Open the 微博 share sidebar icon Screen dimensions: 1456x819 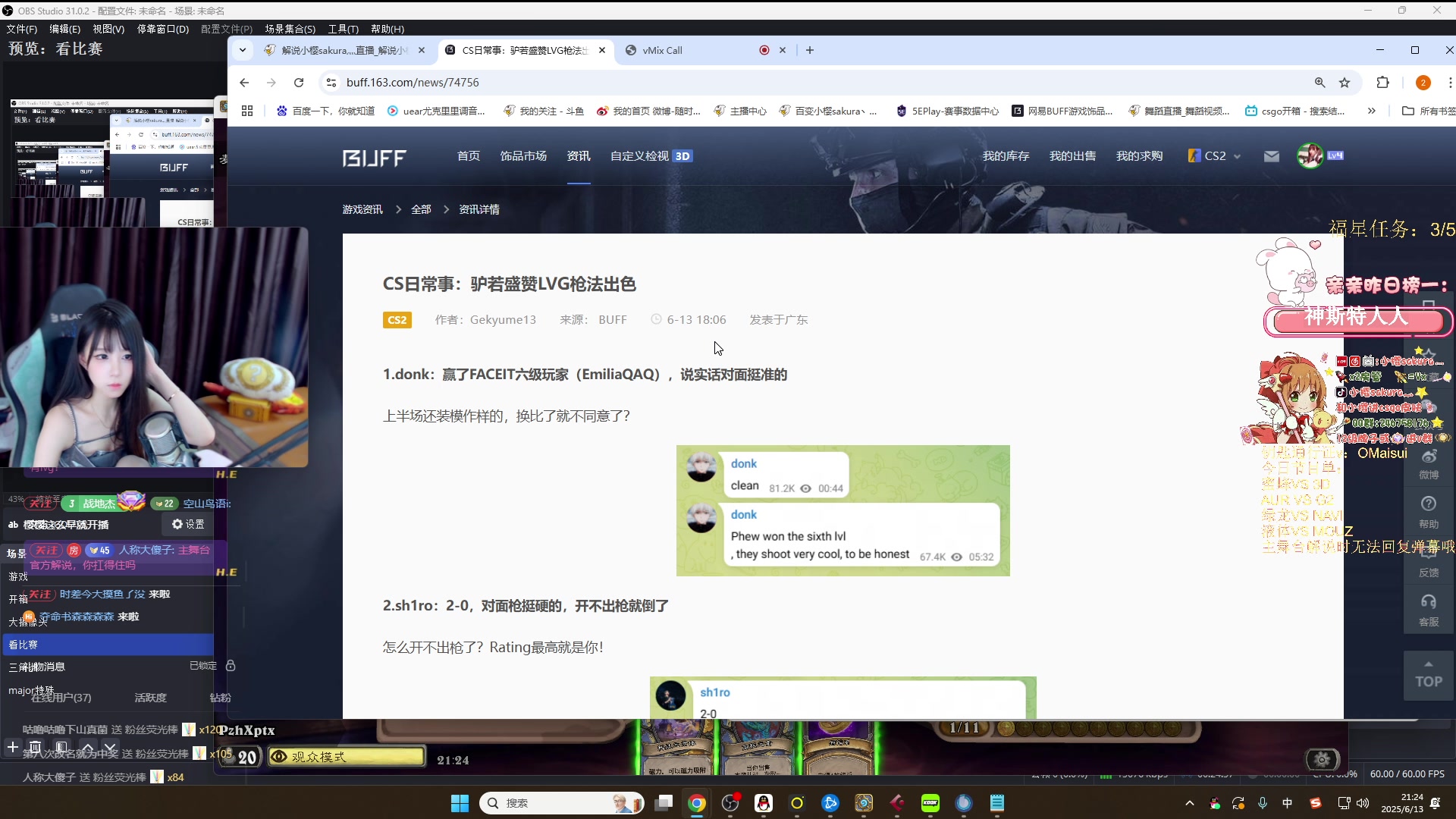1429,464
